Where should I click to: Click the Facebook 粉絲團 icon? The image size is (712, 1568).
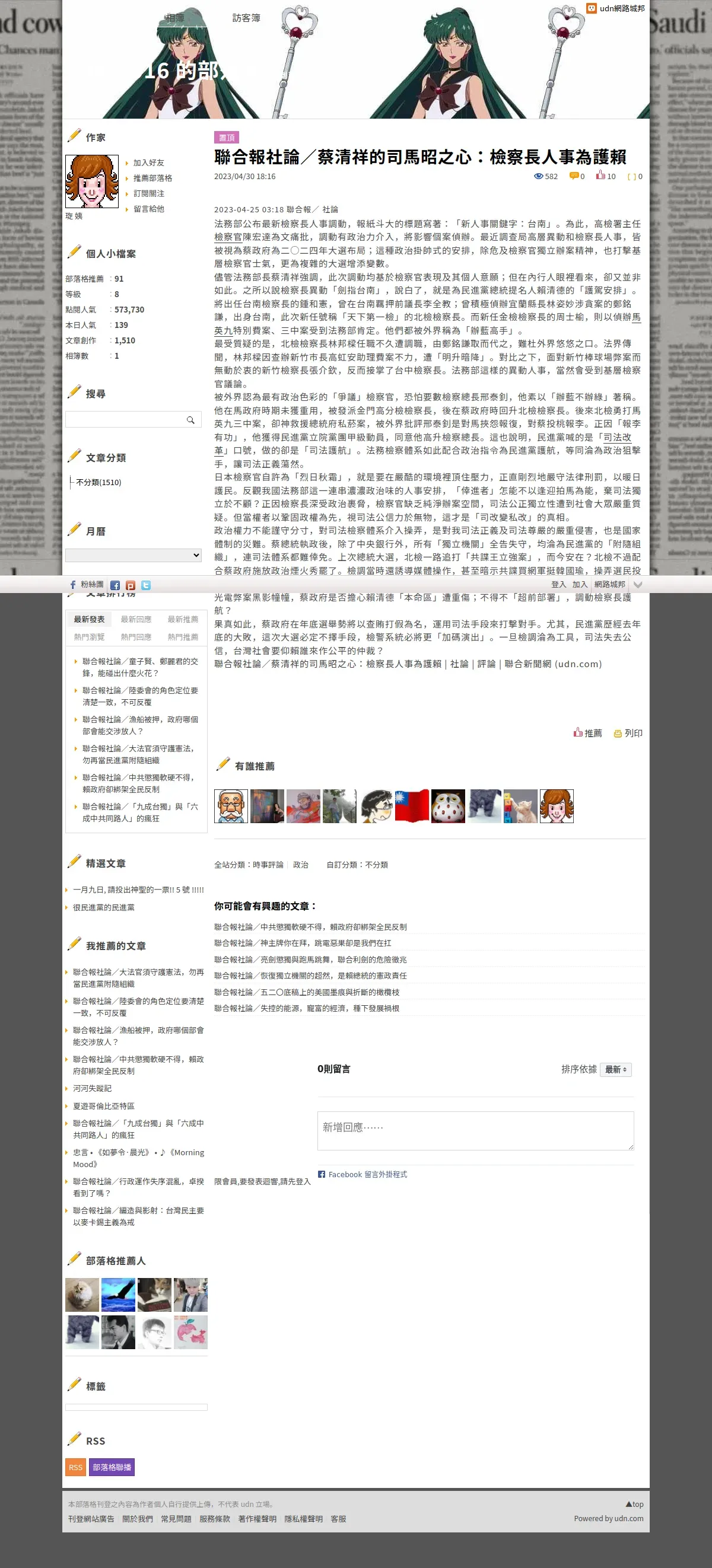click(73, 584)
